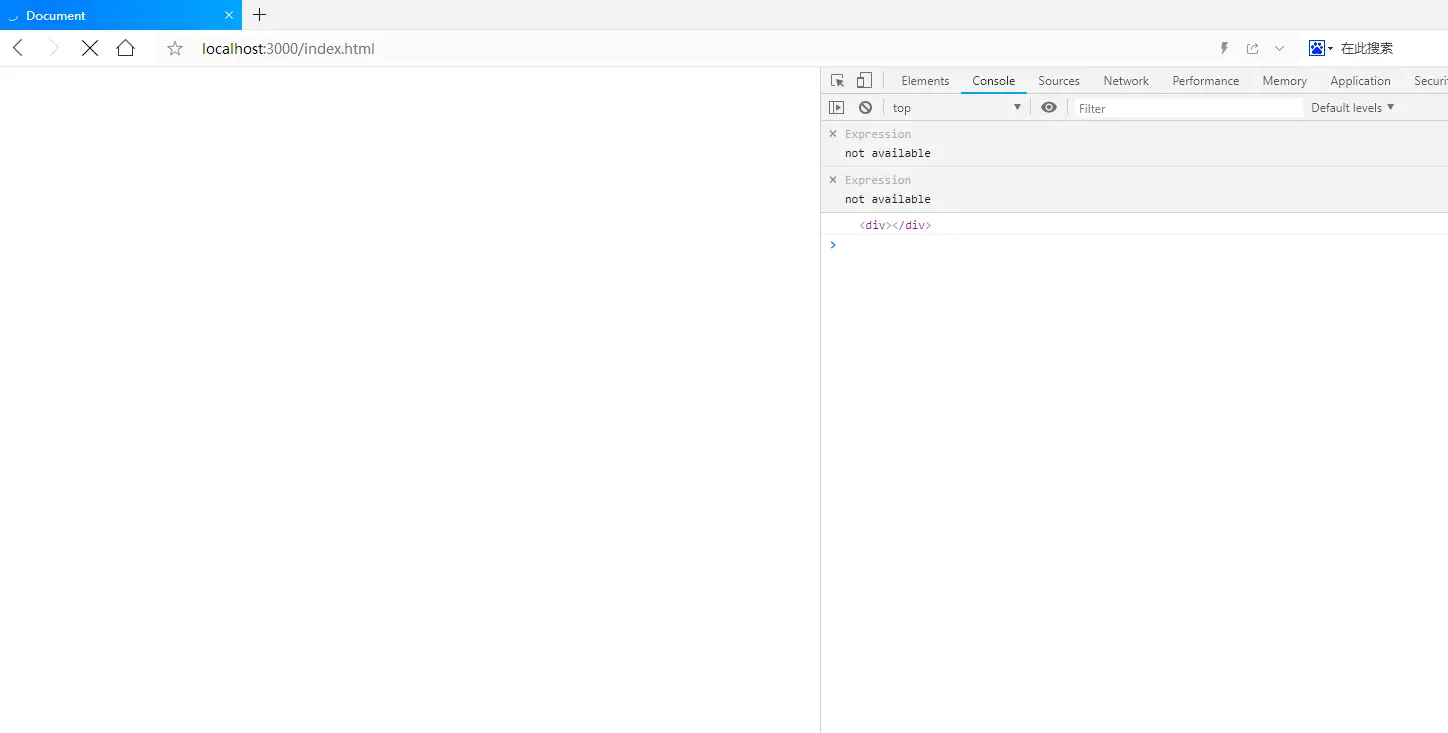Stop loading the current page
Screen dimensions: 1448x733
tap(90, 48)
